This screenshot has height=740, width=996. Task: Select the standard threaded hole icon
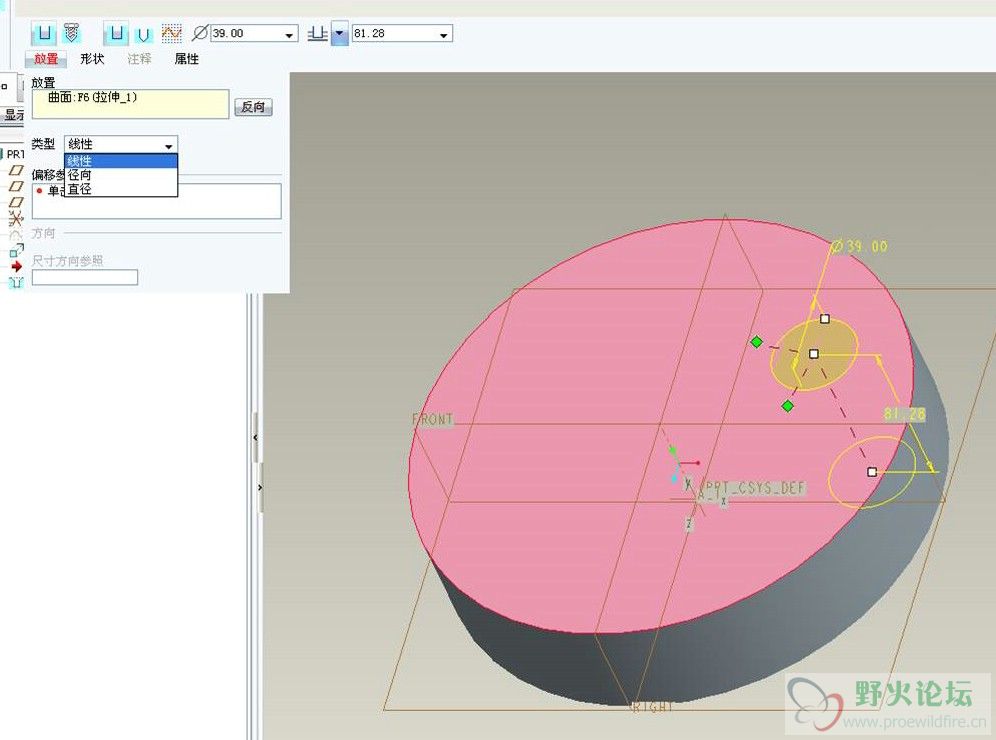71,33
